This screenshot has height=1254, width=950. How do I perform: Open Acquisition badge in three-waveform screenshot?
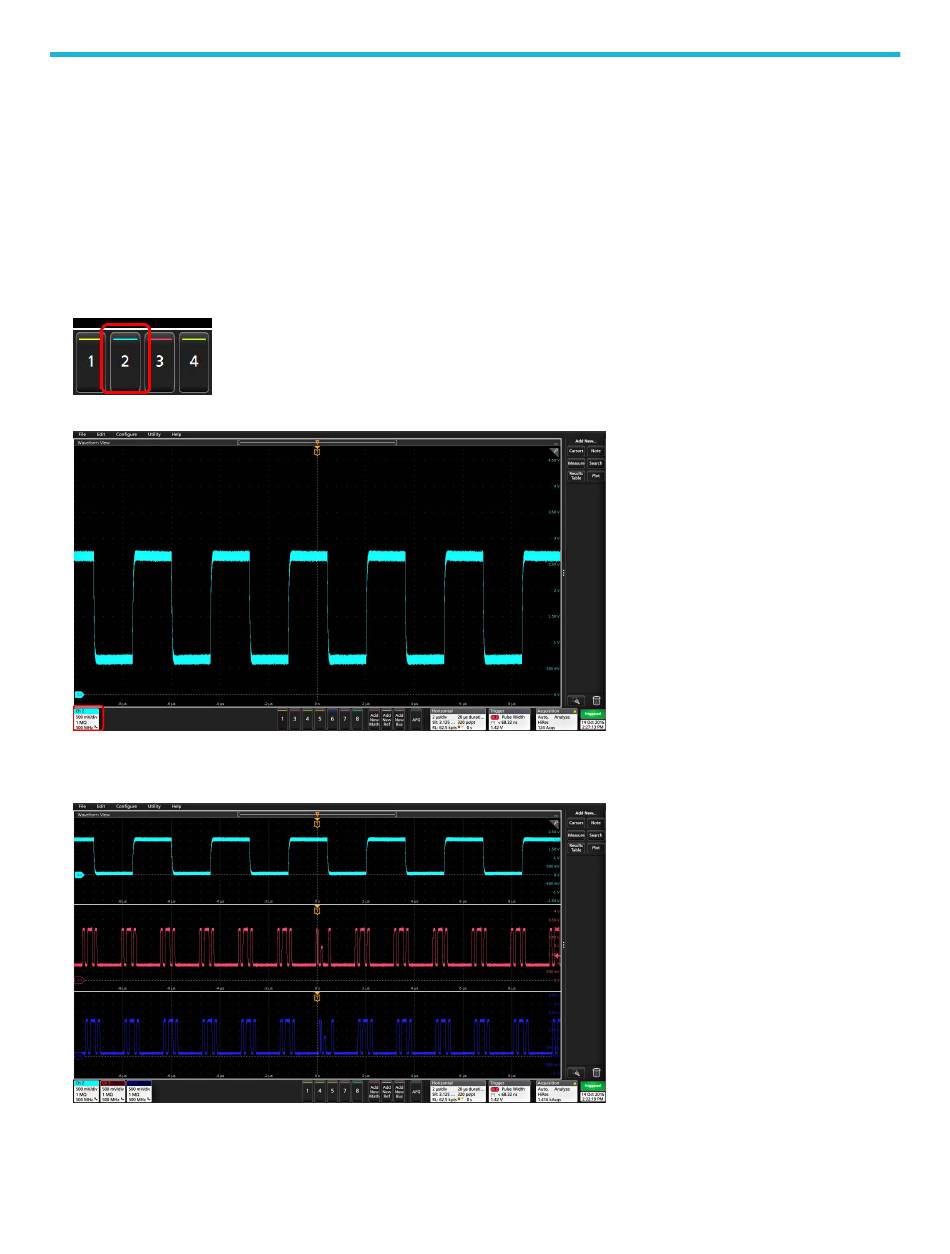[x=556, y=1092]
